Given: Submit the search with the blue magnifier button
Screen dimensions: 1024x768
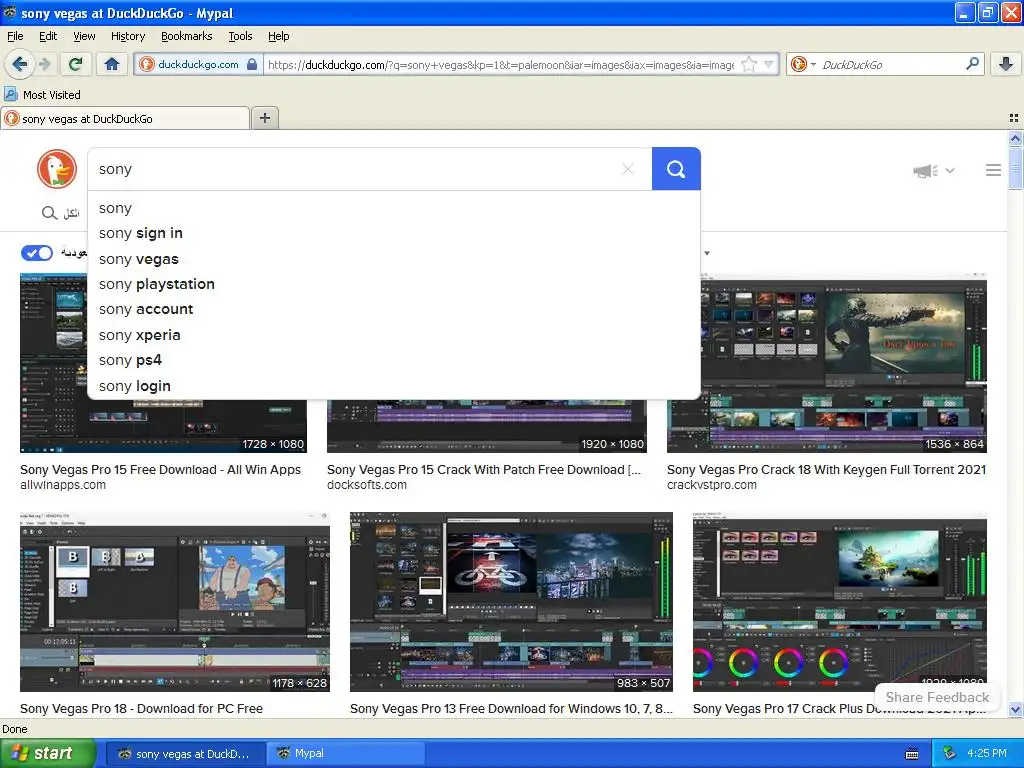Looking at the screenshot, I should point(676,169).
